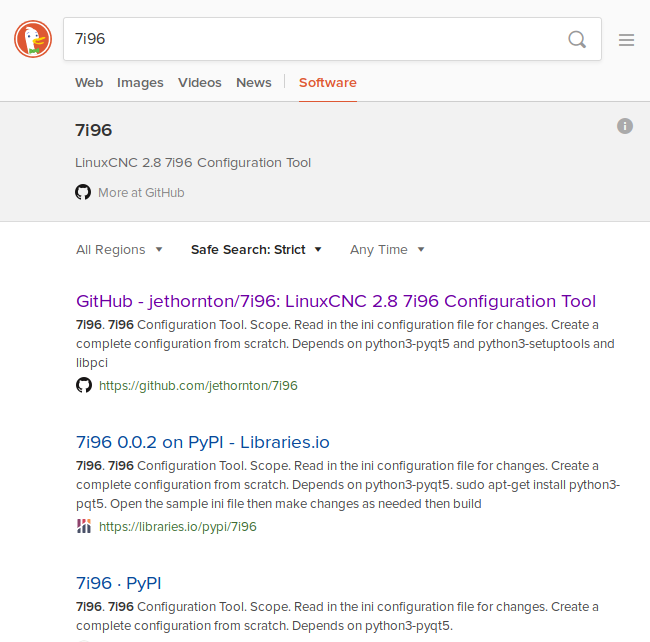
Task: Open the hamburger menu icon
Action: (626, 40)
